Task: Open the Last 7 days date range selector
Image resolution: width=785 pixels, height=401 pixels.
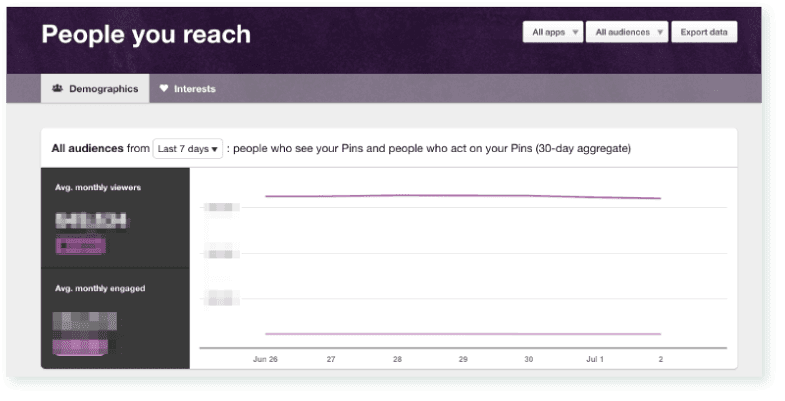Action: (x=187, y=149)
